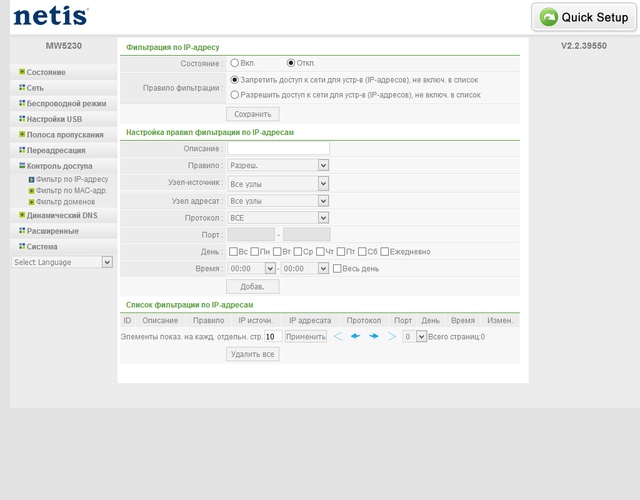Open the Переадресация menu section
This screenshot has height=500, width=640.
point(56,150)
